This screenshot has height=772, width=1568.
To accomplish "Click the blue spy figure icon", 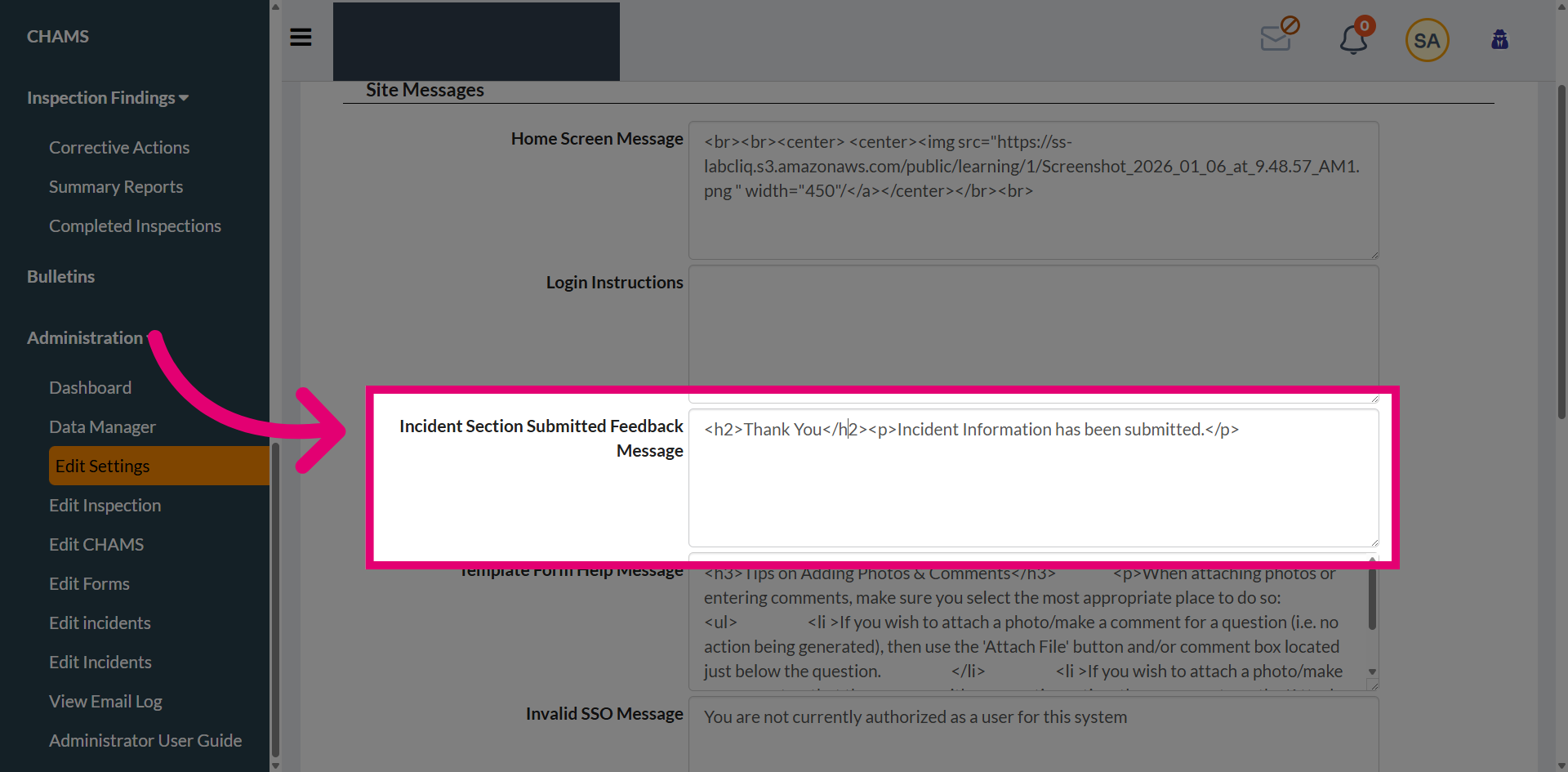I will 1499,39.
